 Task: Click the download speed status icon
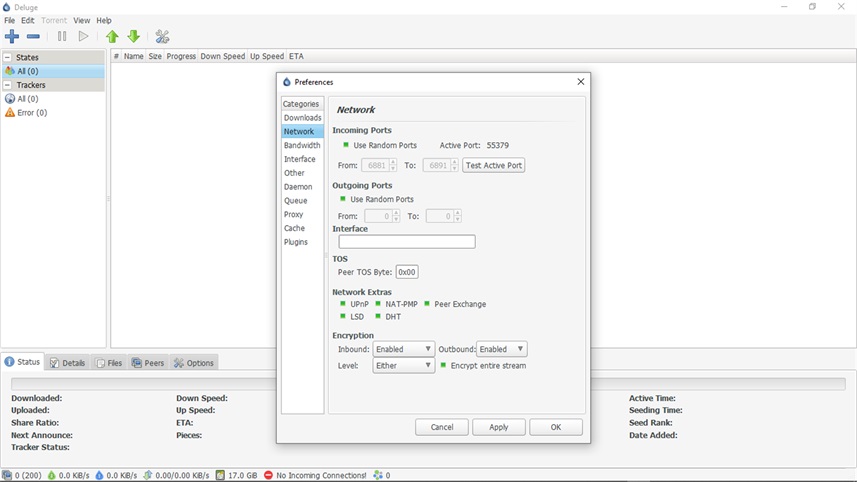click(51, 475)
